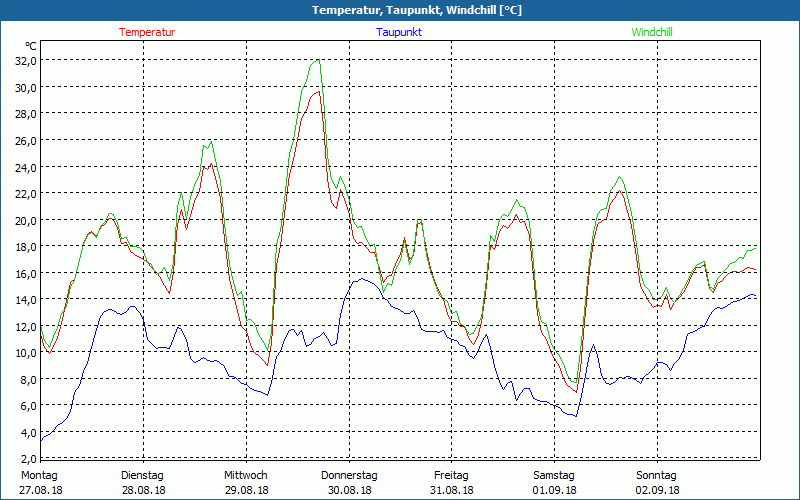Click the '26,0' y-axis value
Image resolution: width=800 pixels, height=500 pixels.
pyautogui.click(x=26, y=141)
